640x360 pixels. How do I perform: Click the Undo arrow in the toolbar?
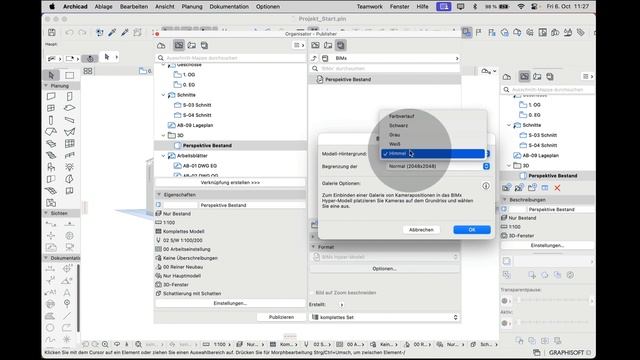click(x=69, y=32)
